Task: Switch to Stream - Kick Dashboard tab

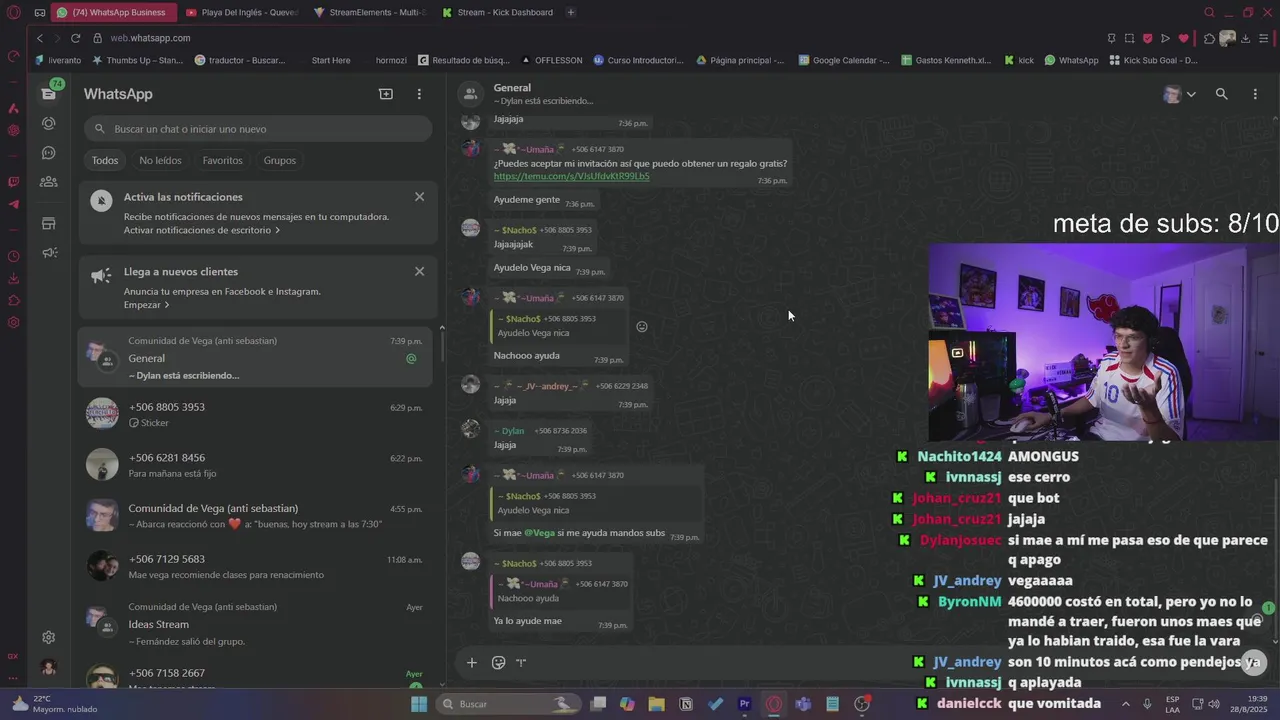Action: [x=496, y=12]
